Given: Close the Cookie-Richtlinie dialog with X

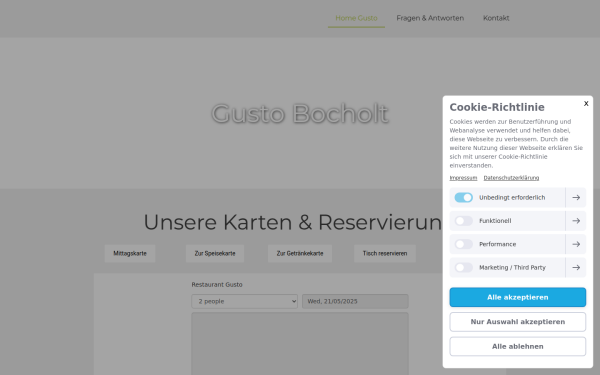Looking at the screenshot, I should 586,104.
